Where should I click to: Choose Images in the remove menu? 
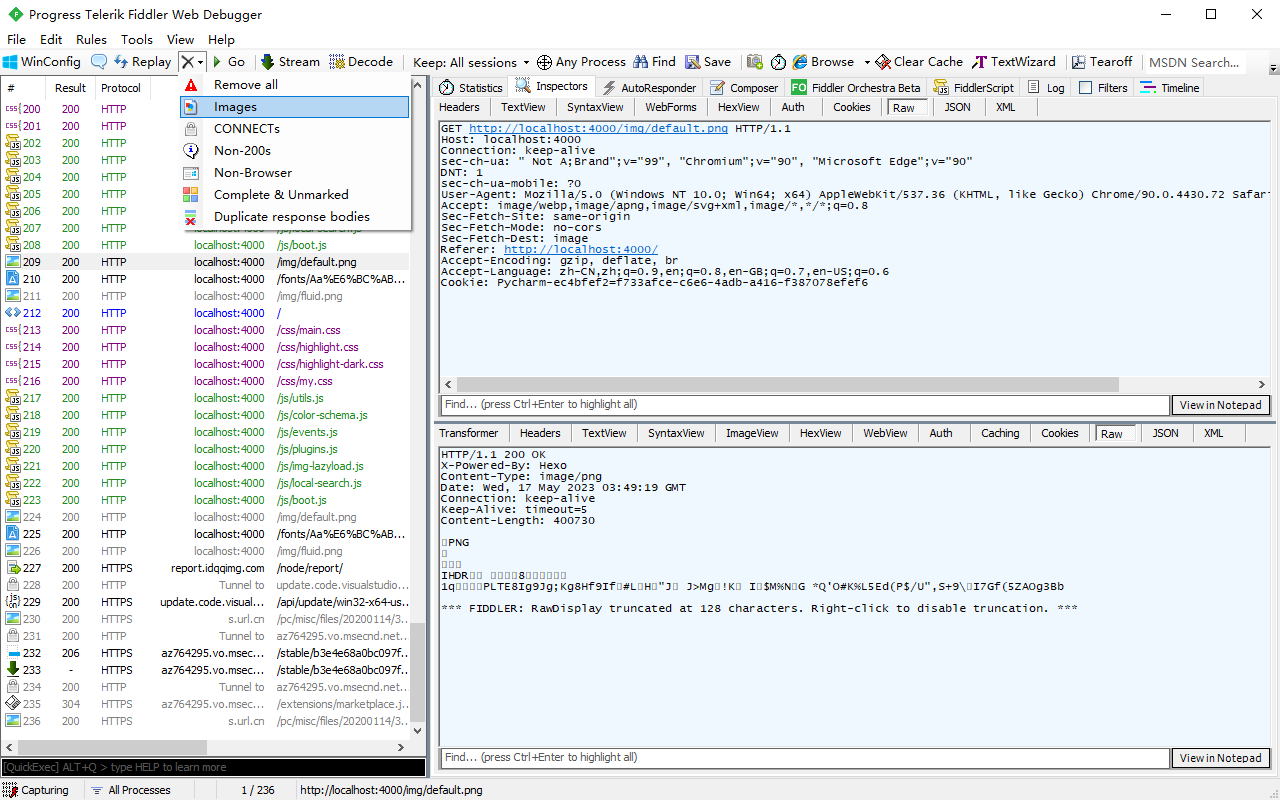tap(295, 107)
